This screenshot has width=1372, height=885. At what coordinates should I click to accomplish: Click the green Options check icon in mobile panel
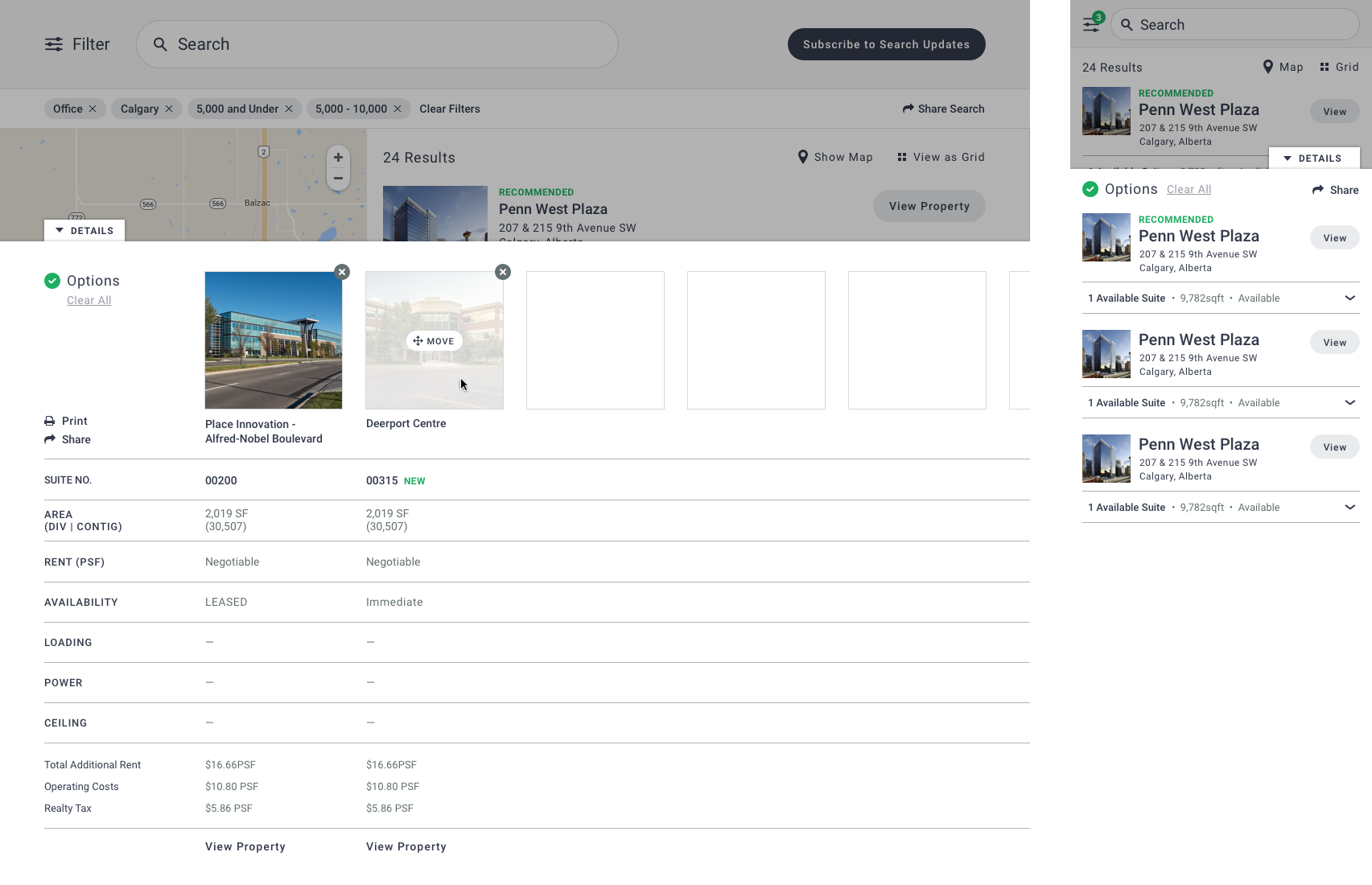pos(1090,189)
